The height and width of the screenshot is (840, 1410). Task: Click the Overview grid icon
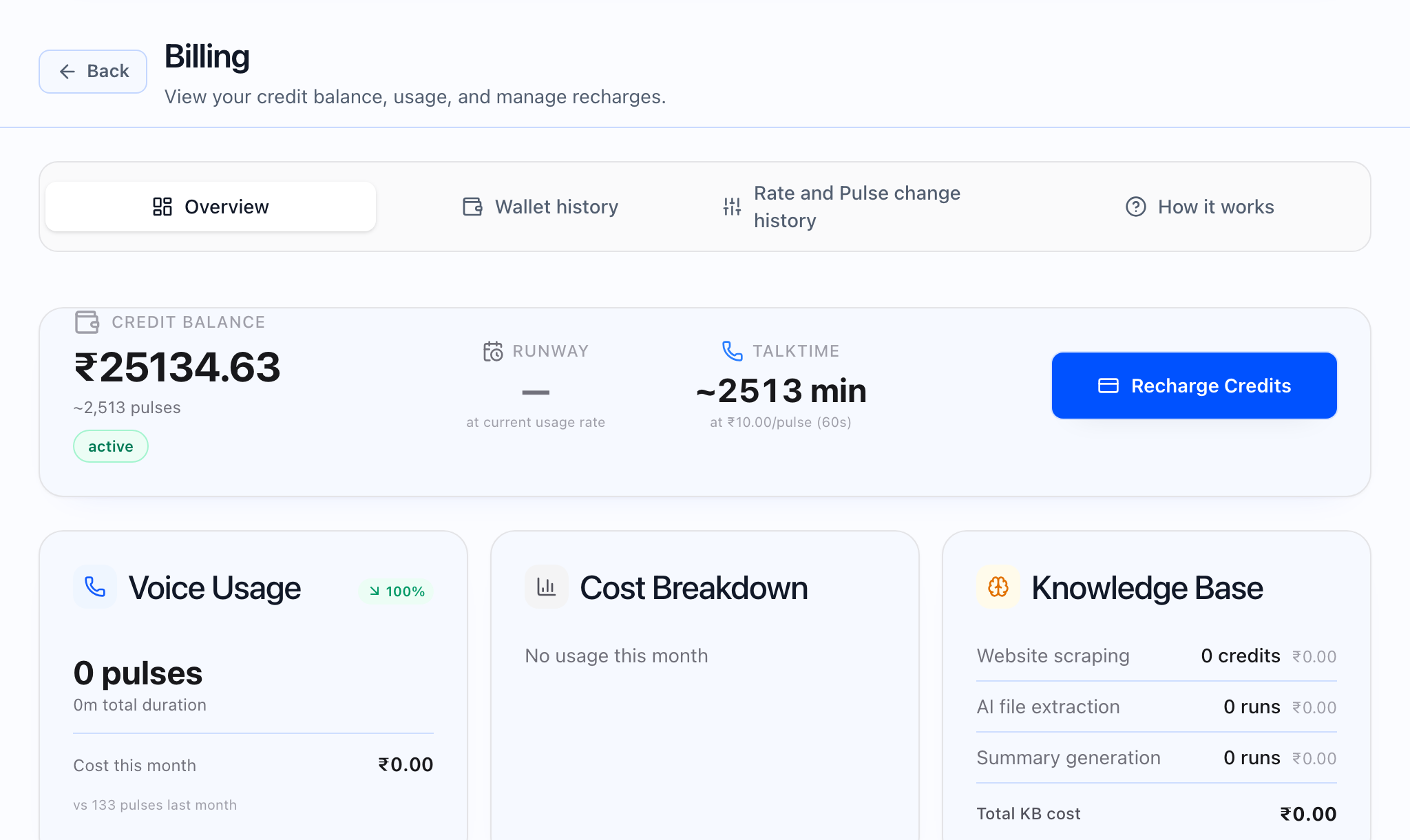pyautogui.click(x=162, y=207)
